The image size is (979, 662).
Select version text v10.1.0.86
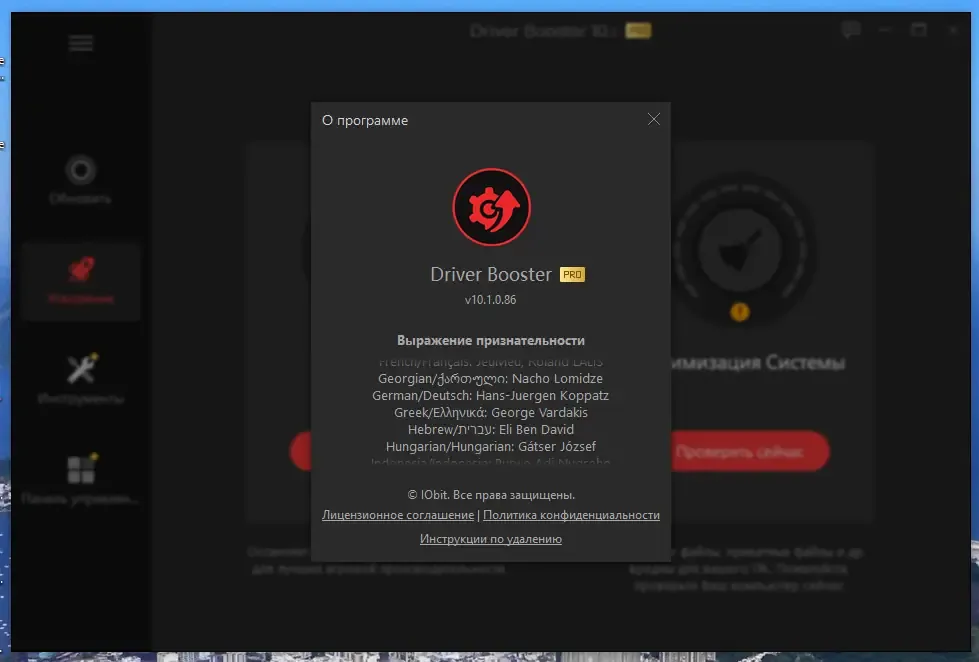click(491, 300)
